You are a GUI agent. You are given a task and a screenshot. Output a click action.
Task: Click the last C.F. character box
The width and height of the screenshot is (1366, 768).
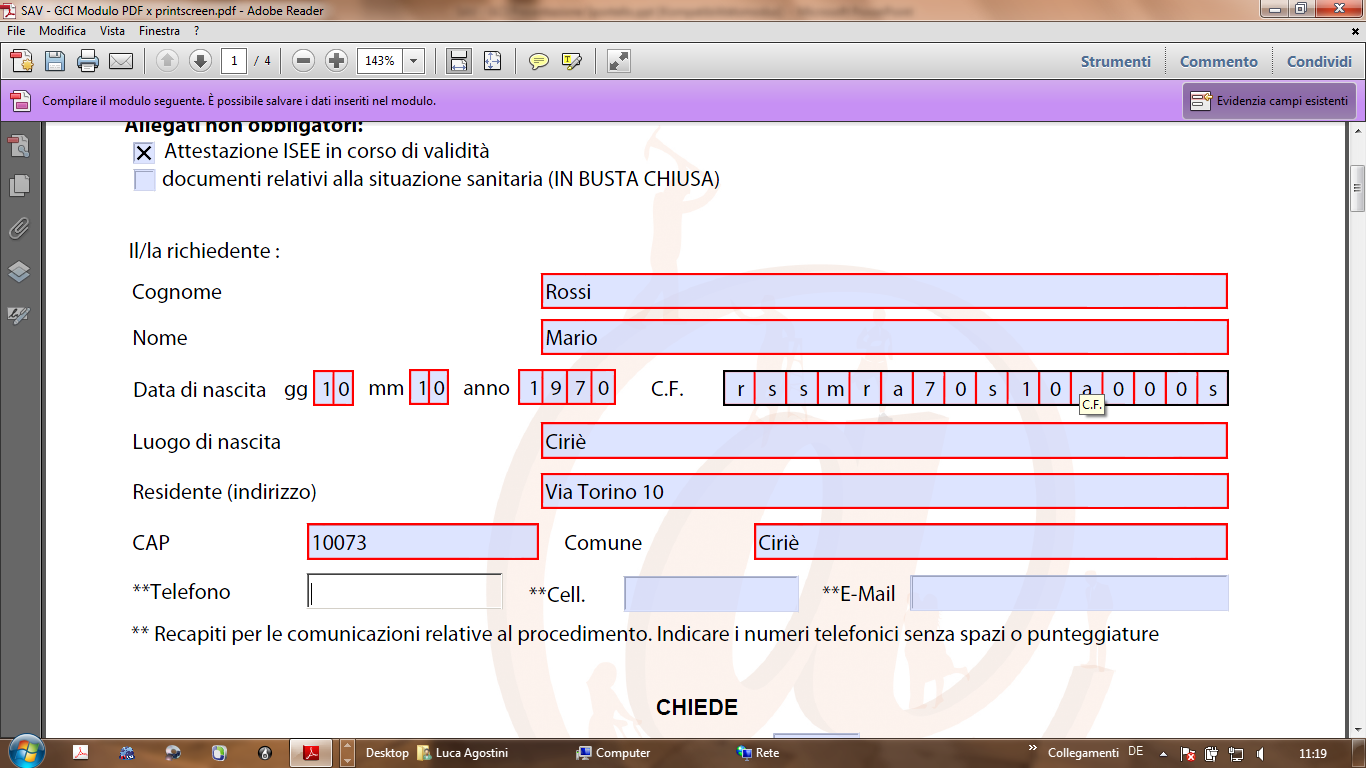click(x=1213, y=388)
